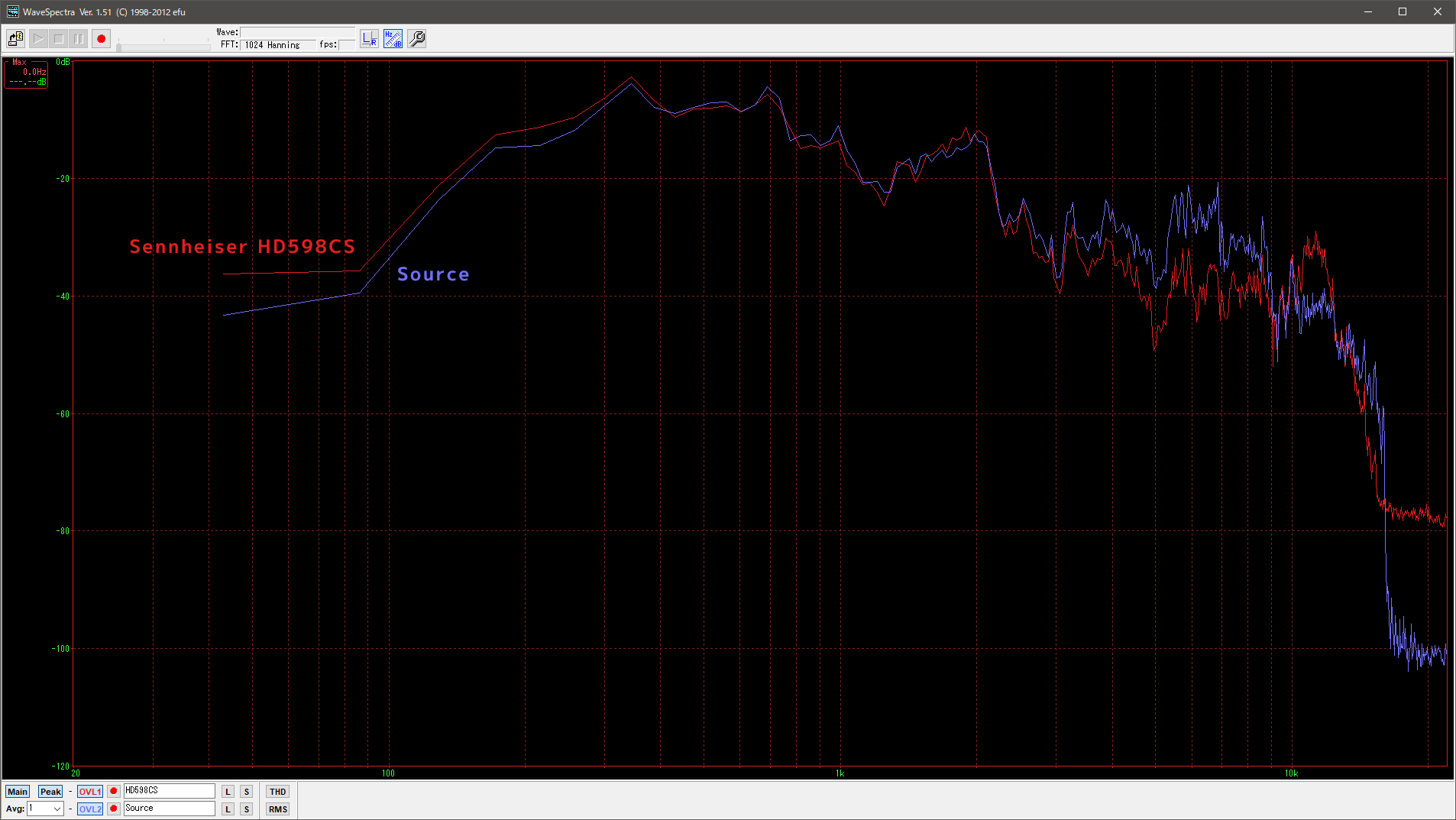The height and width of the screenshot is (820, 1456).
Task: Toggle the OVL2 overlay visibility
Action: pyautogui.click(x=89, y=809)
